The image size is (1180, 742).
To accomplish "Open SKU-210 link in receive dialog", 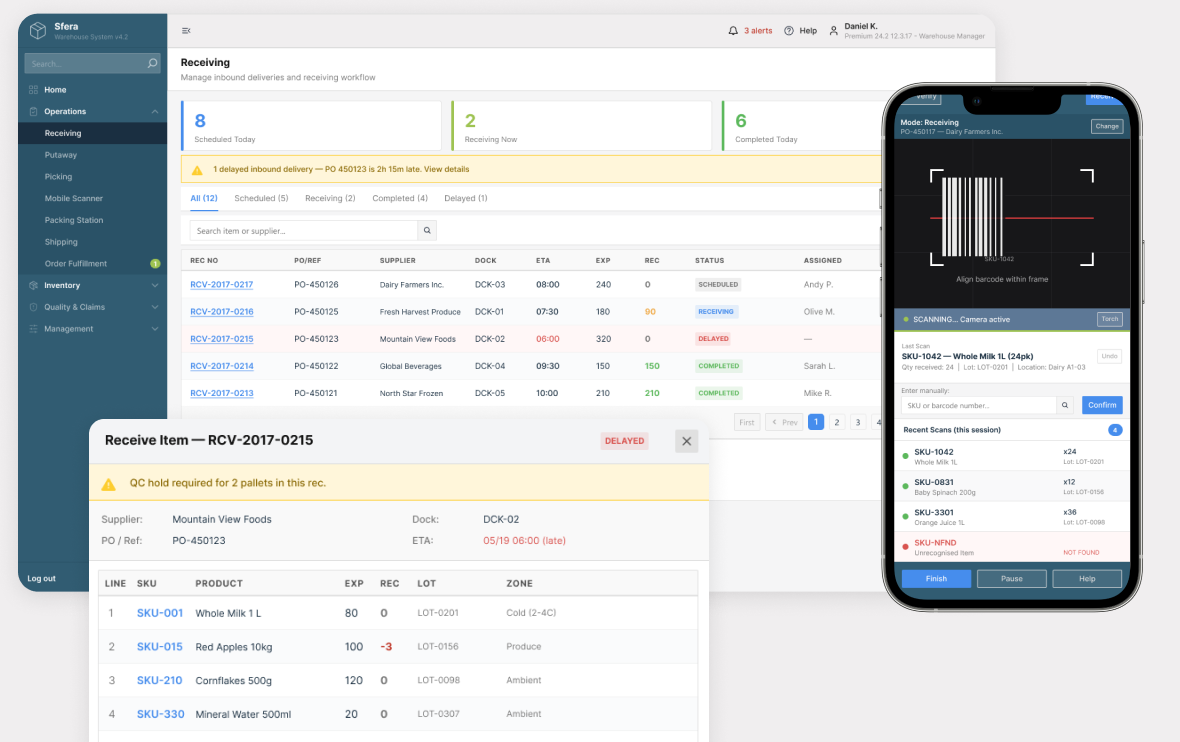I will click(x=160, y=680).
